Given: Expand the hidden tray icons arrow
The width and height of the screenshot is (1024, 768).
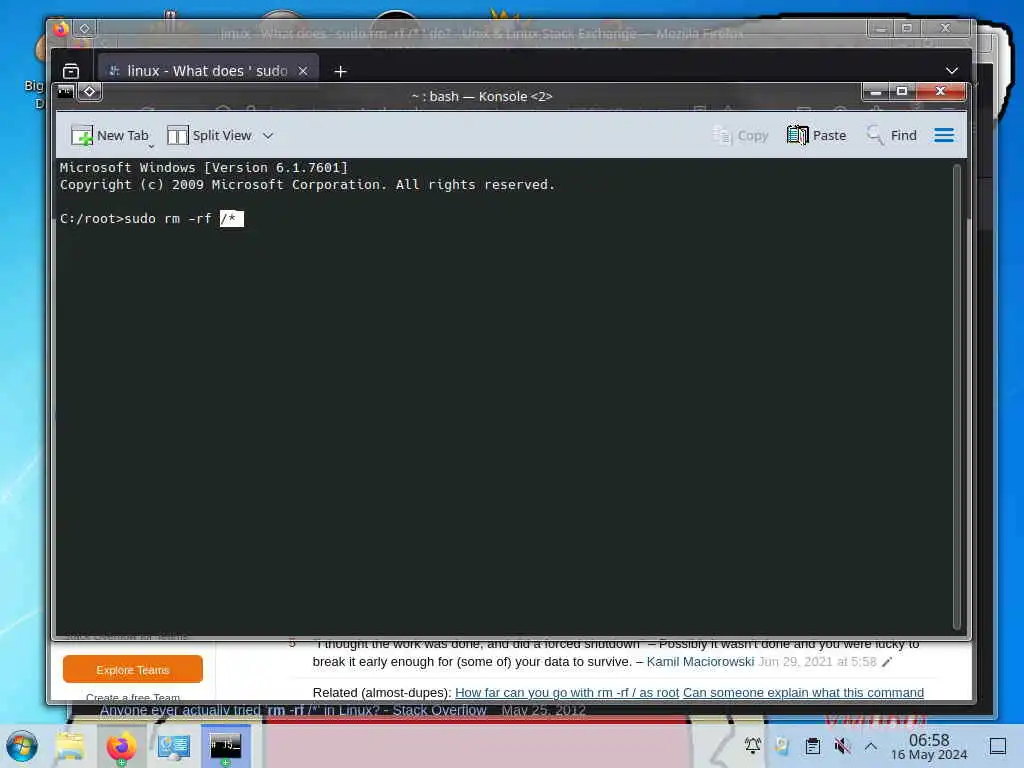Looking at the screenshot, I should (871, 746).
